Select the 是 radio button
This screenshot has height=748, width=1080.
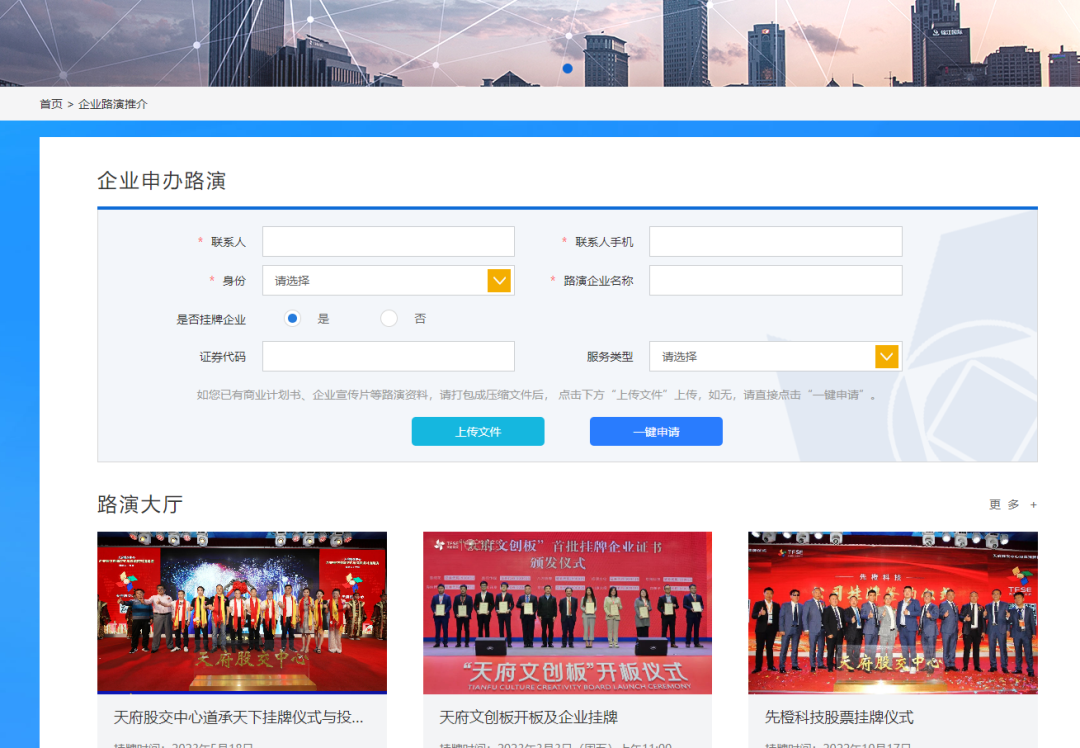click(x=292, y=318)
